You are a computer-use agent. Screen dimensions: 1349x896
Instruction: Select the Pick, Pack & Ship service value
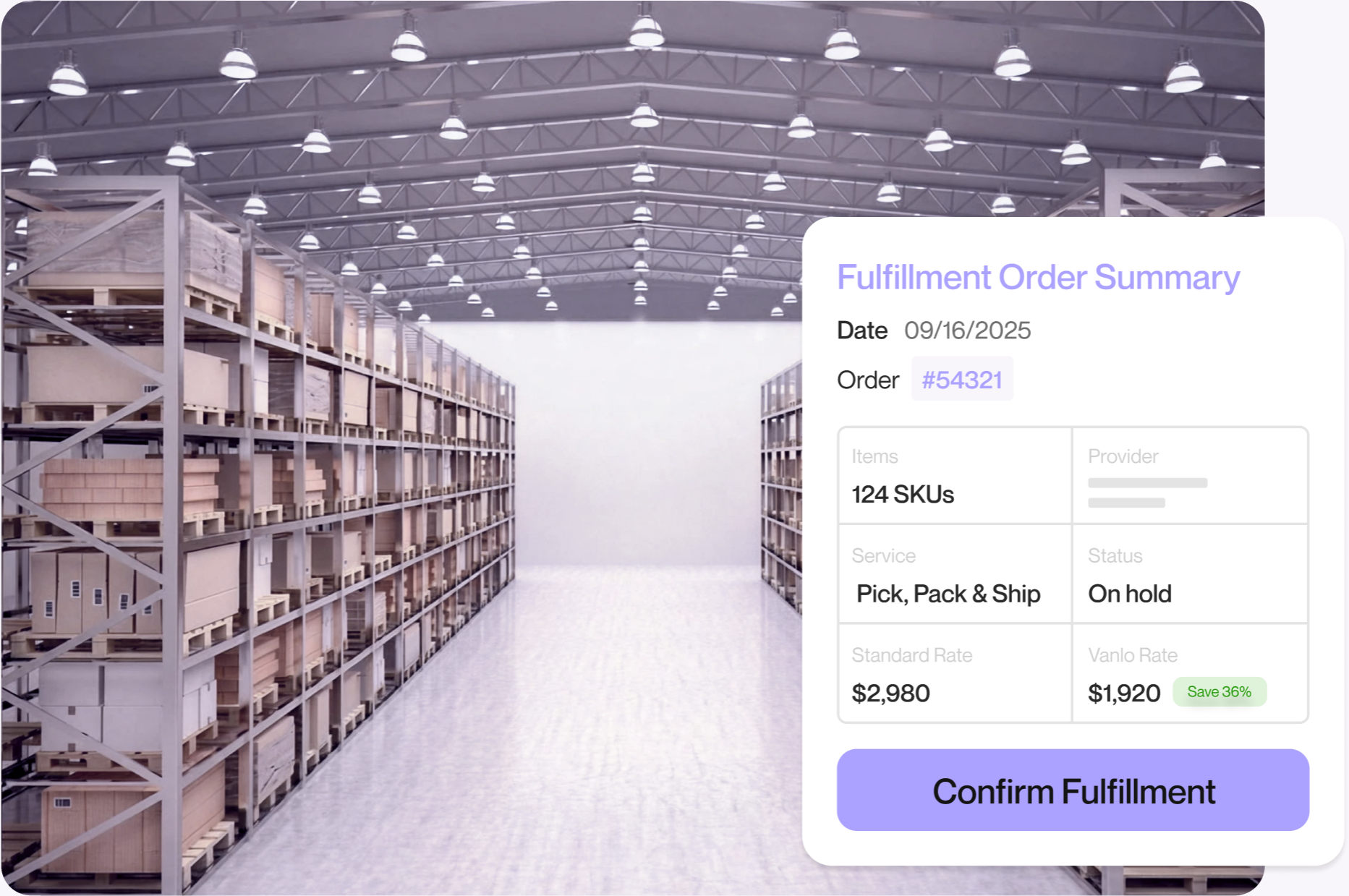point(948,594)
